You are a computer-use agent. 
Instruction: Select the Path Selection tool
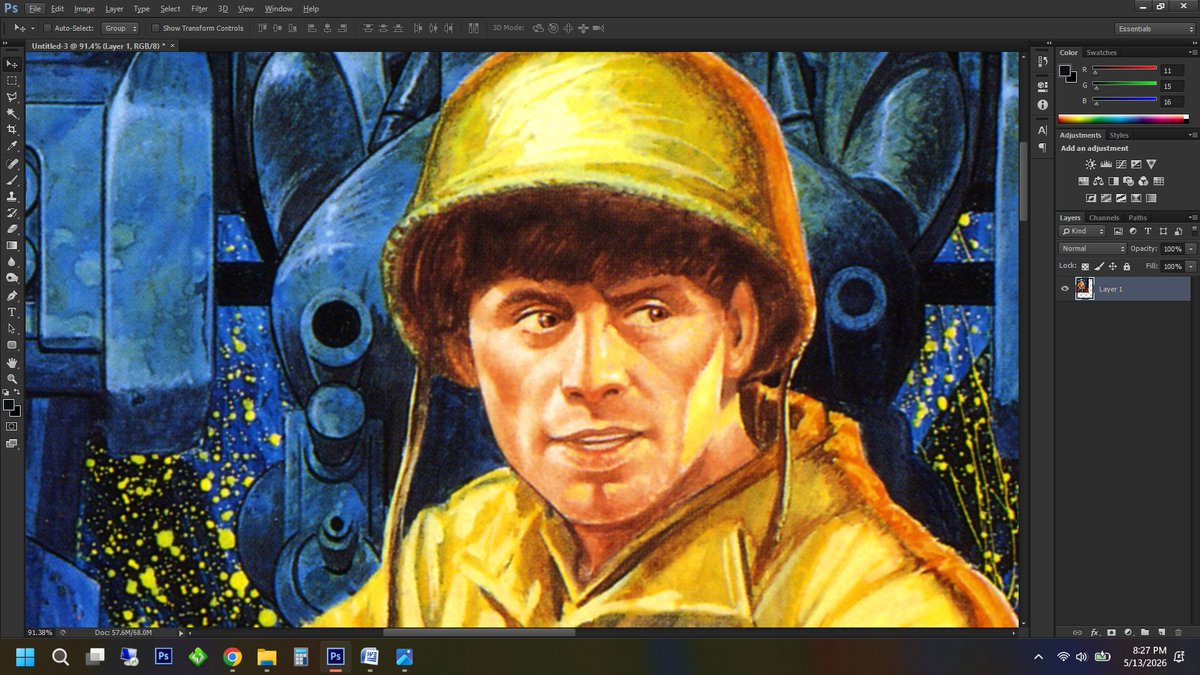click(12, 328)
